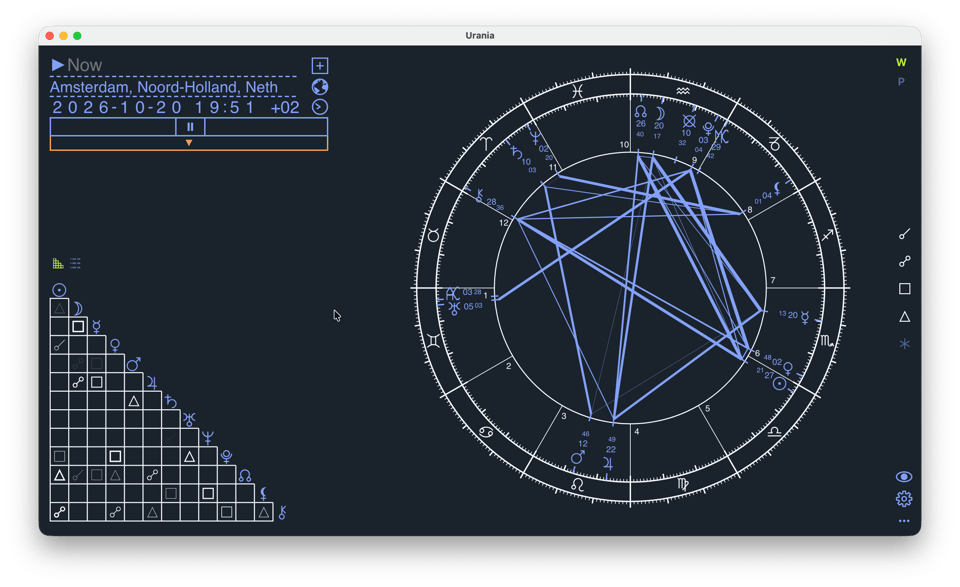960x587 pixels.
Task: Click the Scorpio sign on the zodiac wheel
Action: pyautogui.click(x=827, y=341)
